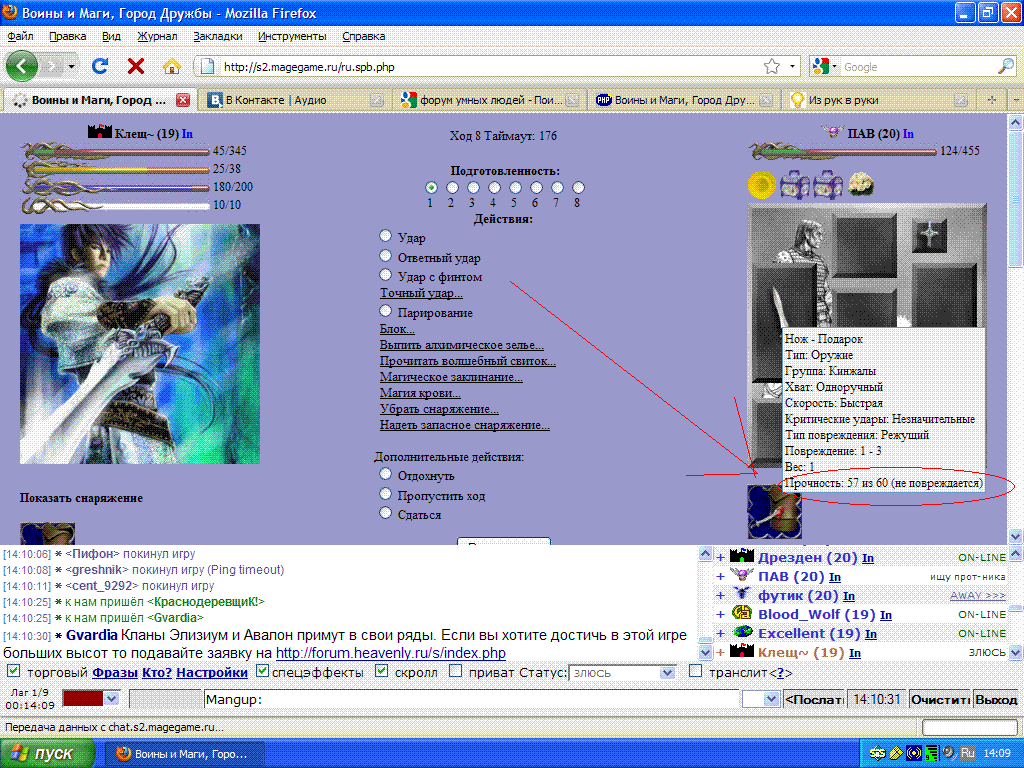Open the new tab button in tab bar

pyautogui.click(x=992, y=100)
